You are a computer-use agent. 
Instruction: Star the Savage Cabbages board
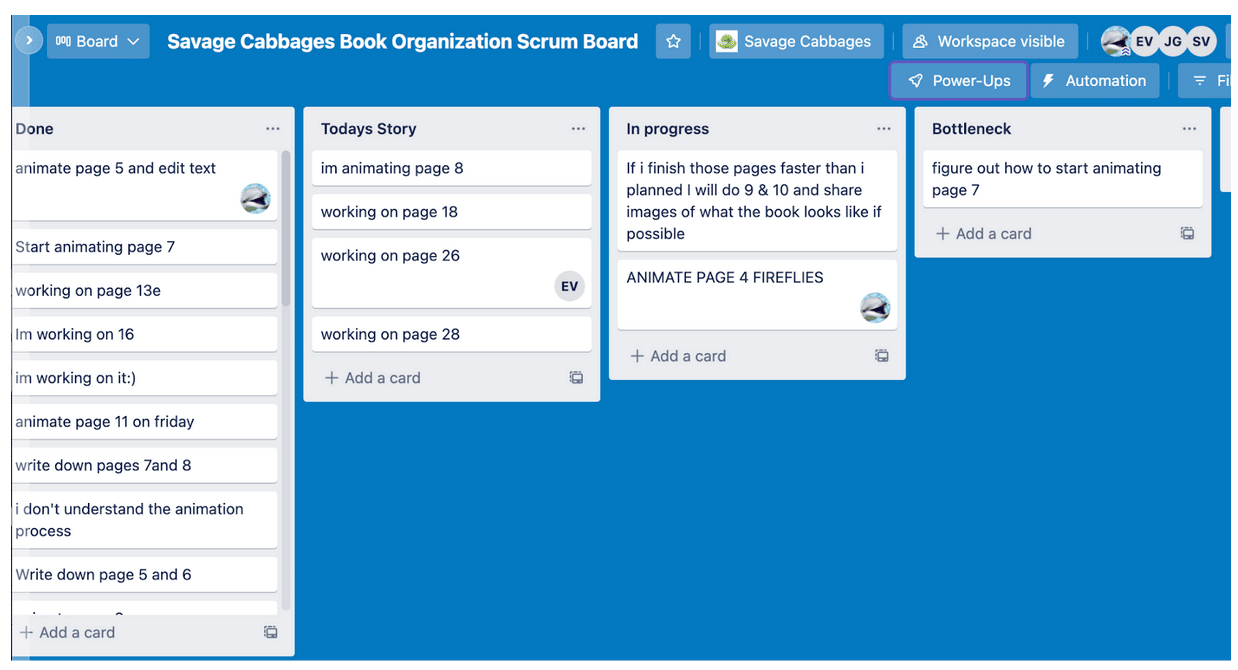[673, 41]
